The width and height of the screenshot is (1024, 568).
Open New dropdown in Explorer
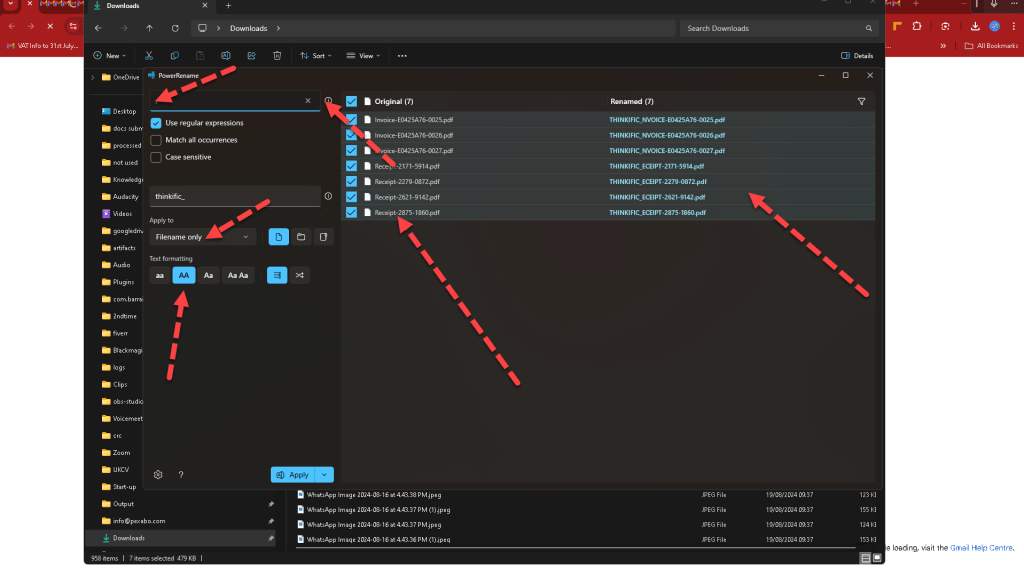click(110, 55)
